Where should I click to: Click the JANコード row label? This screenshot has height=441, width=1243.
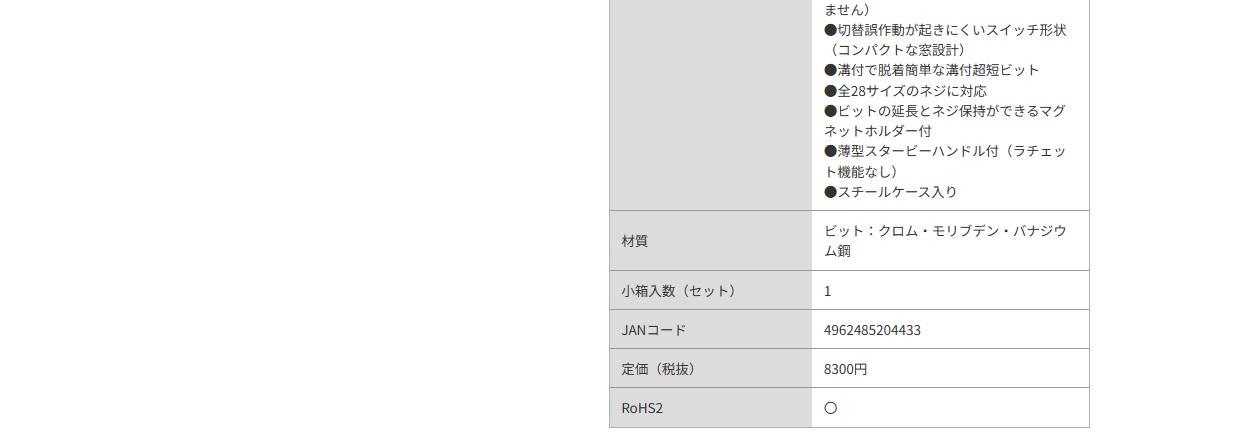click(x=654, y=330)
